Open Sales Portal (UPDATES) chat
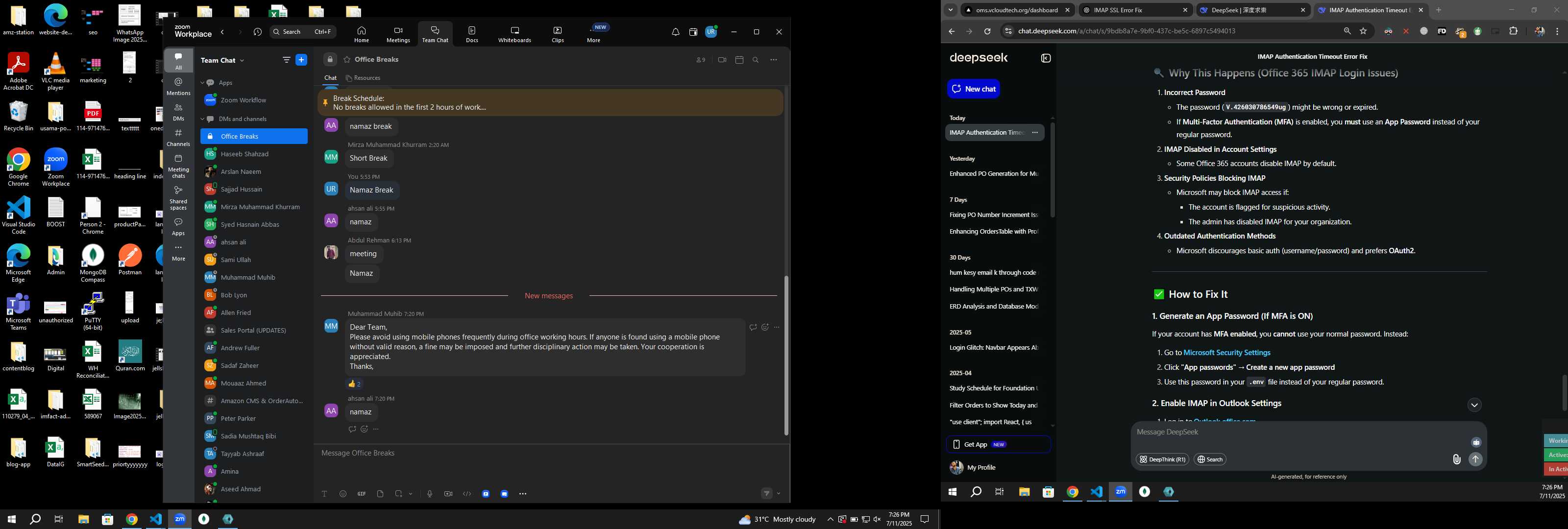This screenshot has width=1568, height=529. (254, 331)
